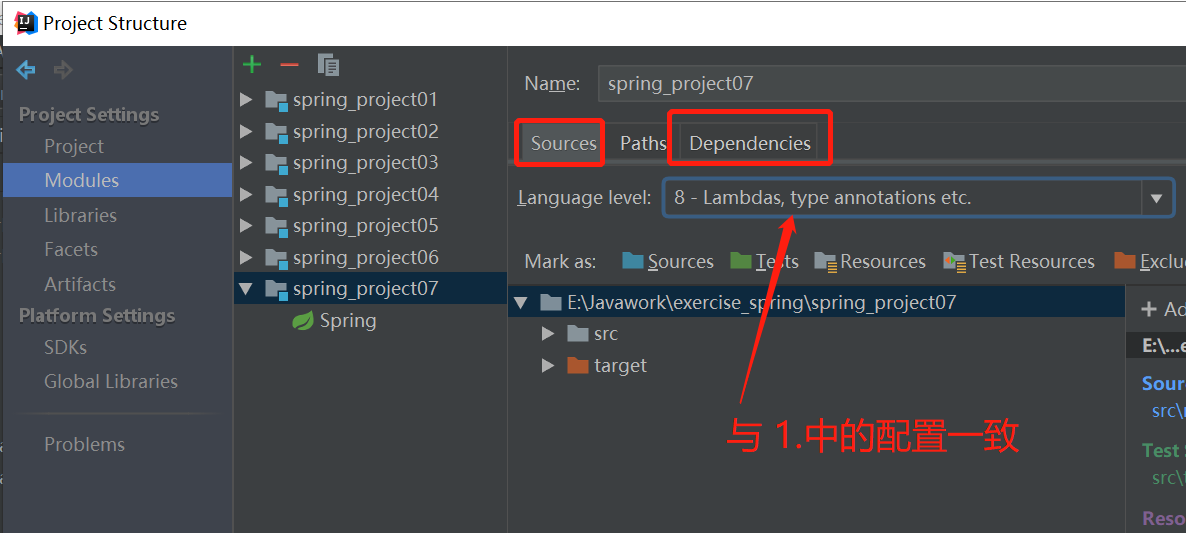Open Global Libraries settings
Screen dimensions: 1186x533
tap(110, 382)
